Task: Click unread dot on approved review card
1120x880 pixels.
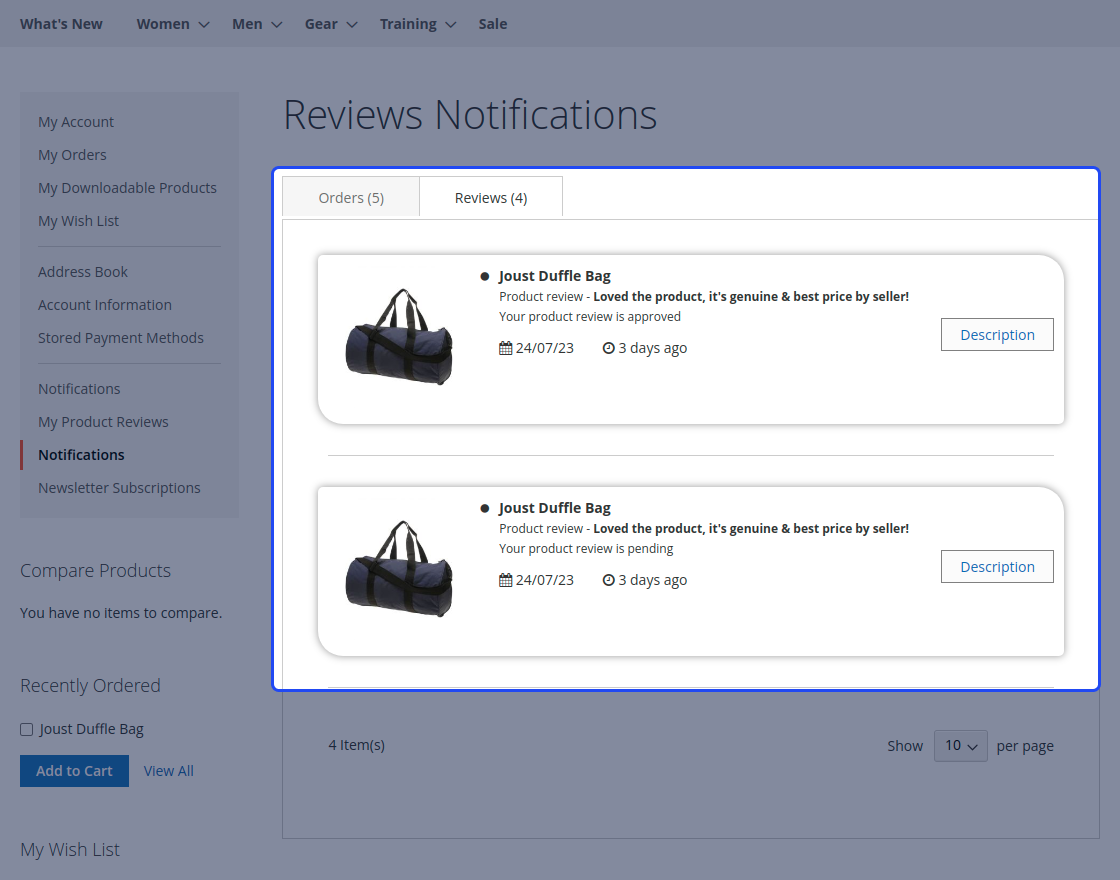Action: click(485, 276)
